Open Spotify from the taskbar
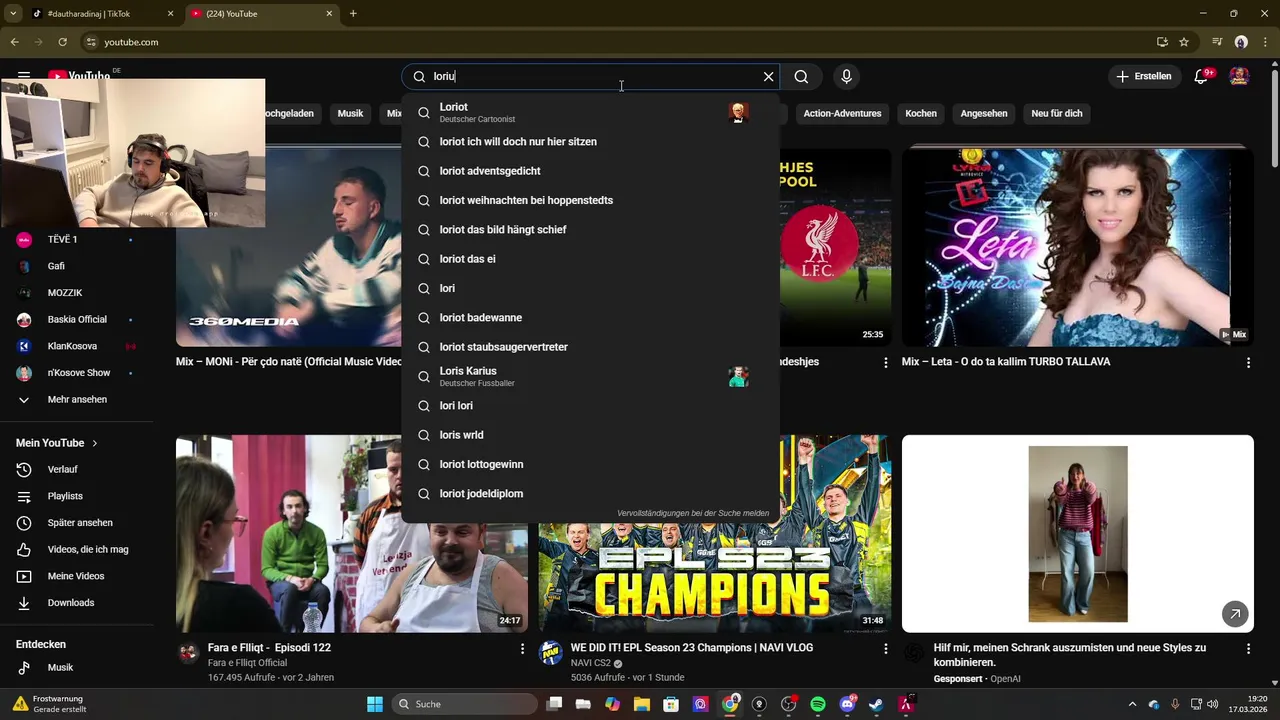Viewport: 1280px width, 720px height. pyautogui.click(x=818, y=704)
